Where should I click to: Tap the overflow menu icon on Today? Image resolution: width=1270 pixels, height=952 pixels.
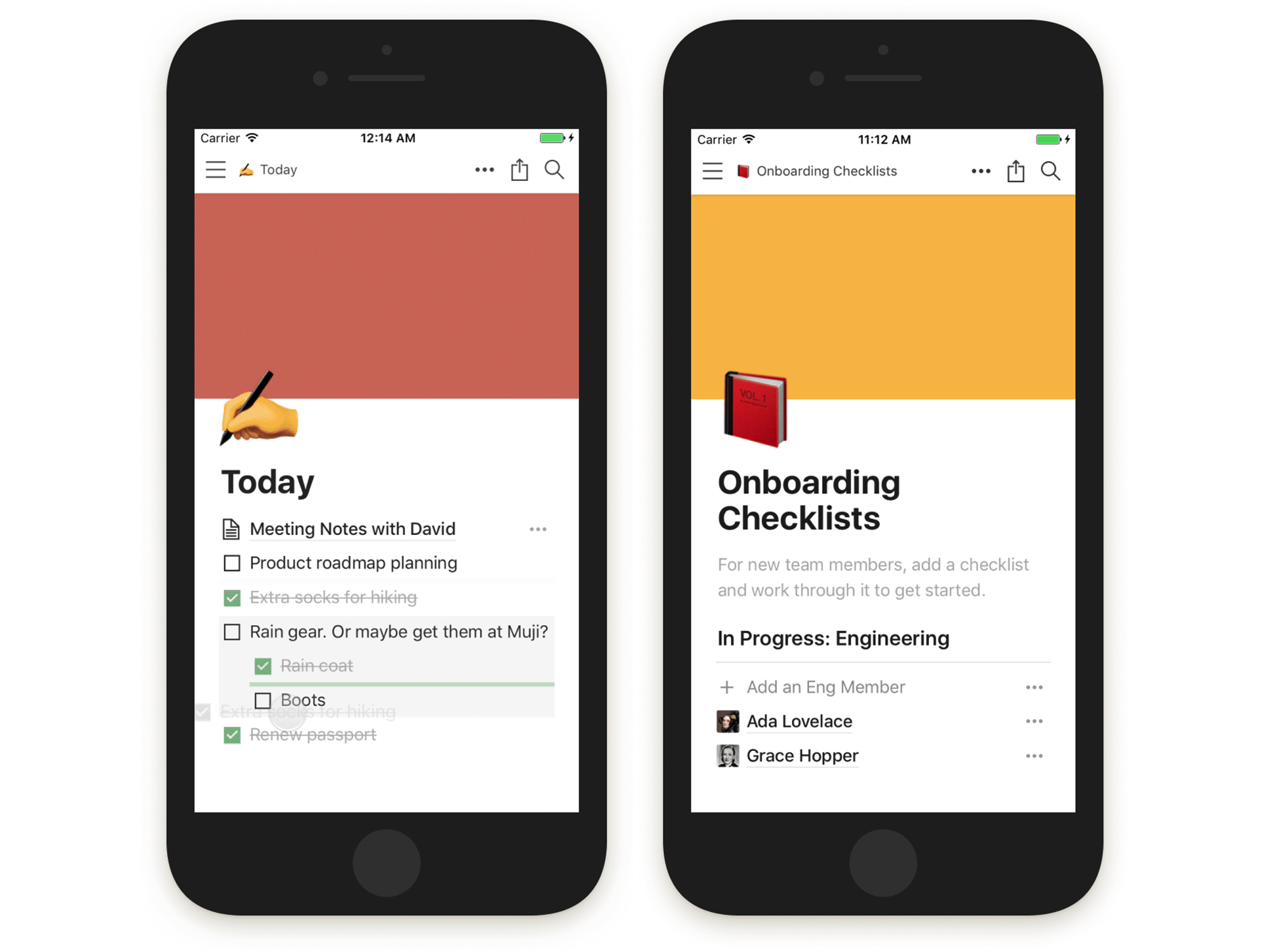485,170
